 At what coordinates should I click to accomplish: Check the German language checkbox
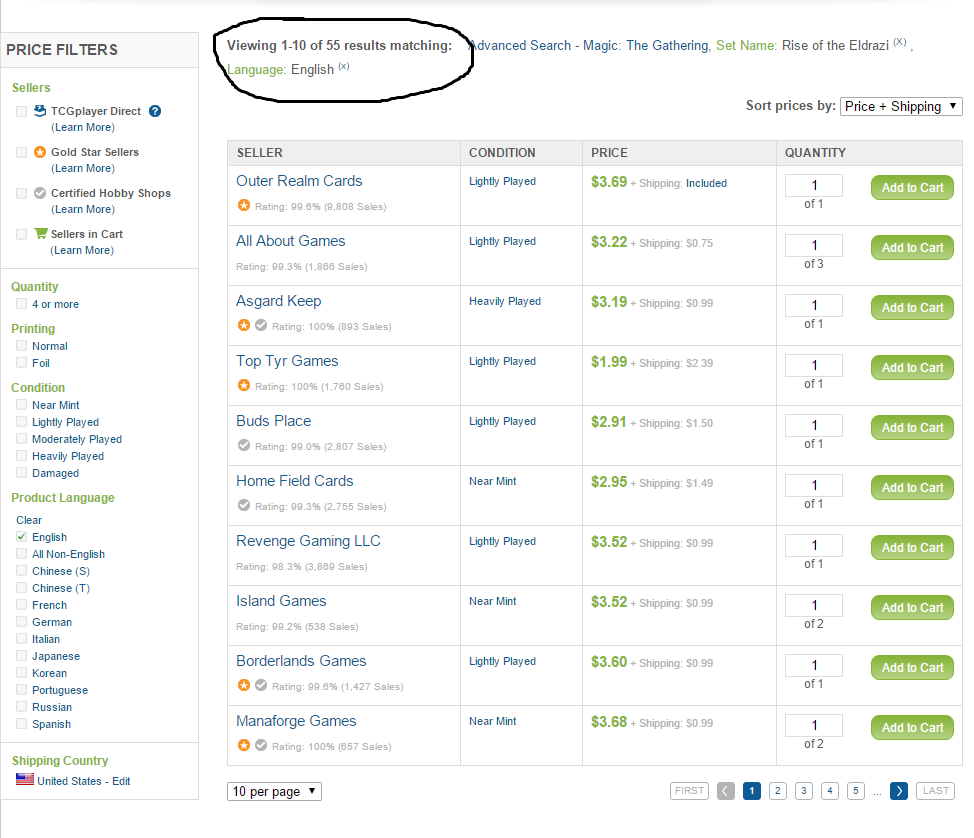[x=22, y=622]
